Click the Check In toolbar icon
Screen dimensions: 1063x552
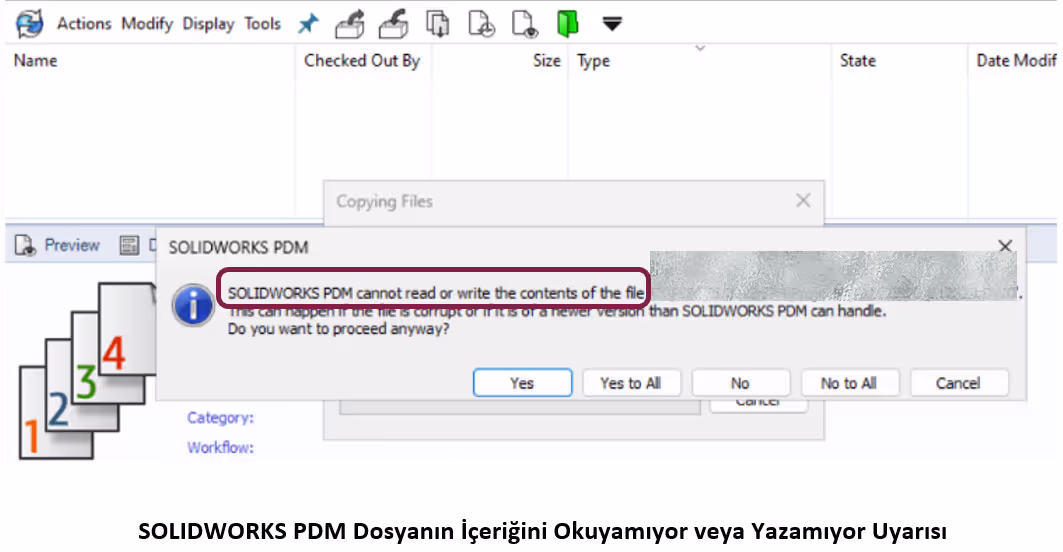click(x=394, y=24)
